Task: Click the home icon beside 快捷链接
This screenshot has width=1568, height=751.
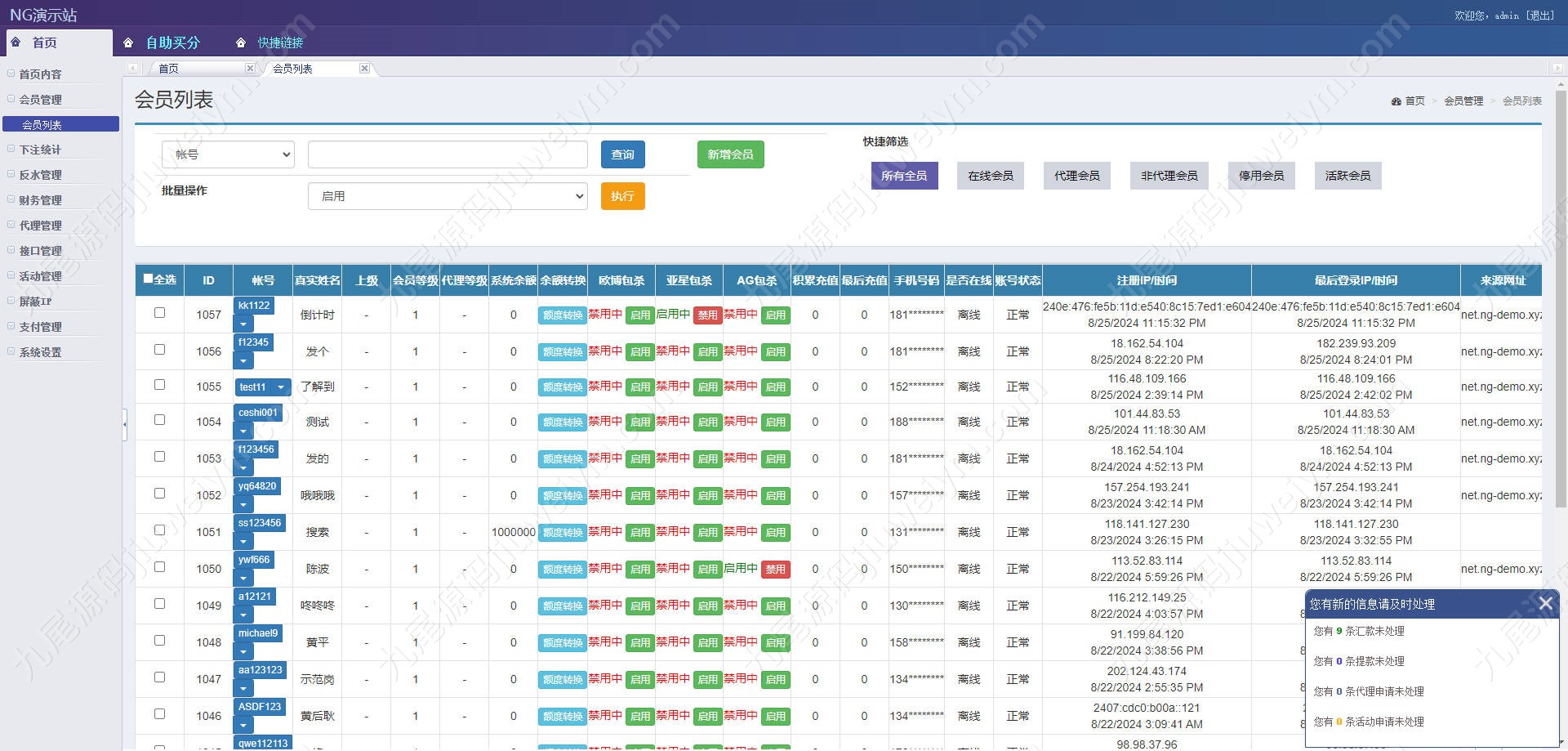Action: [240, 42]
